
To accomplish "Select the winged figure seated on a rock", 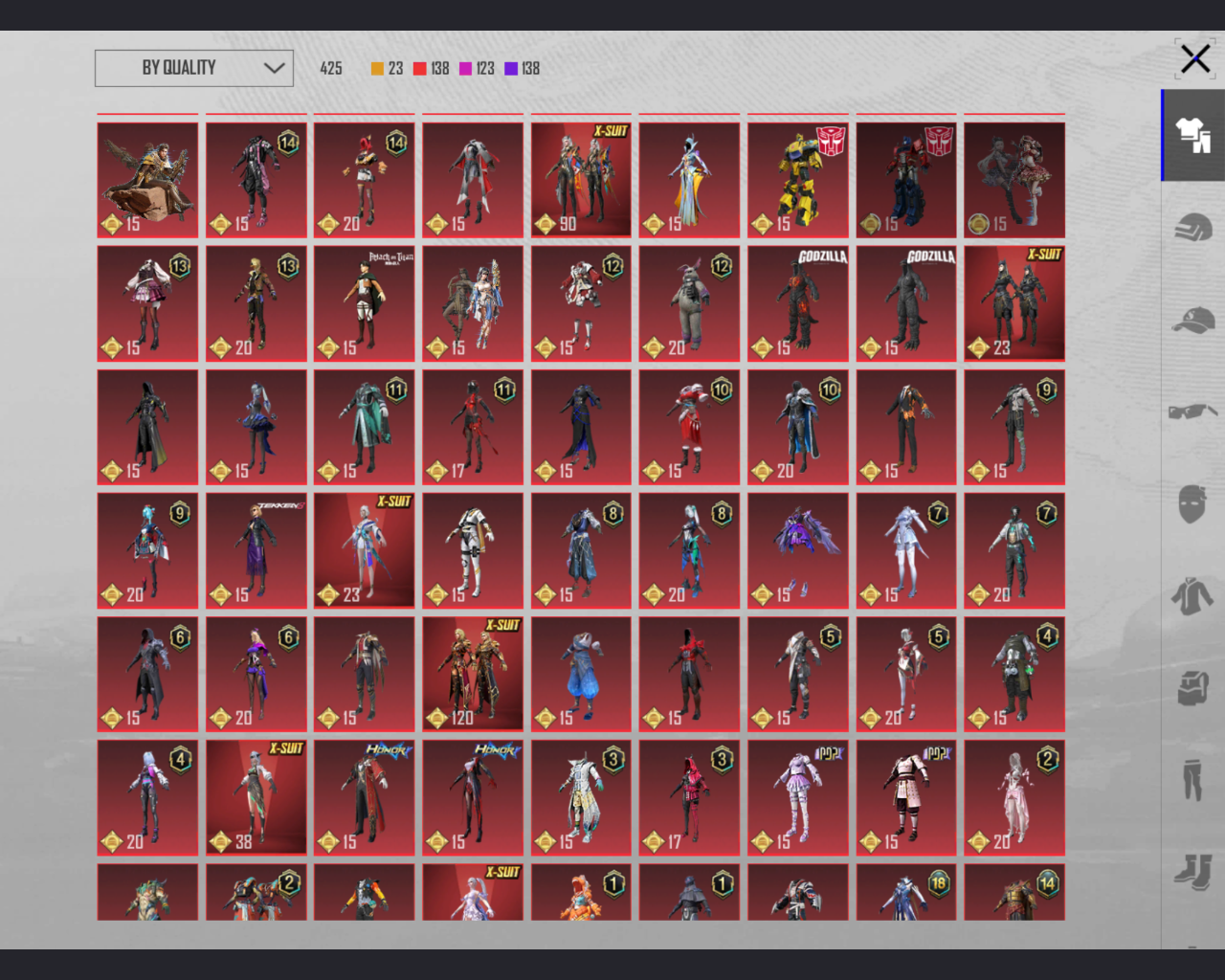I will point(147,180).
